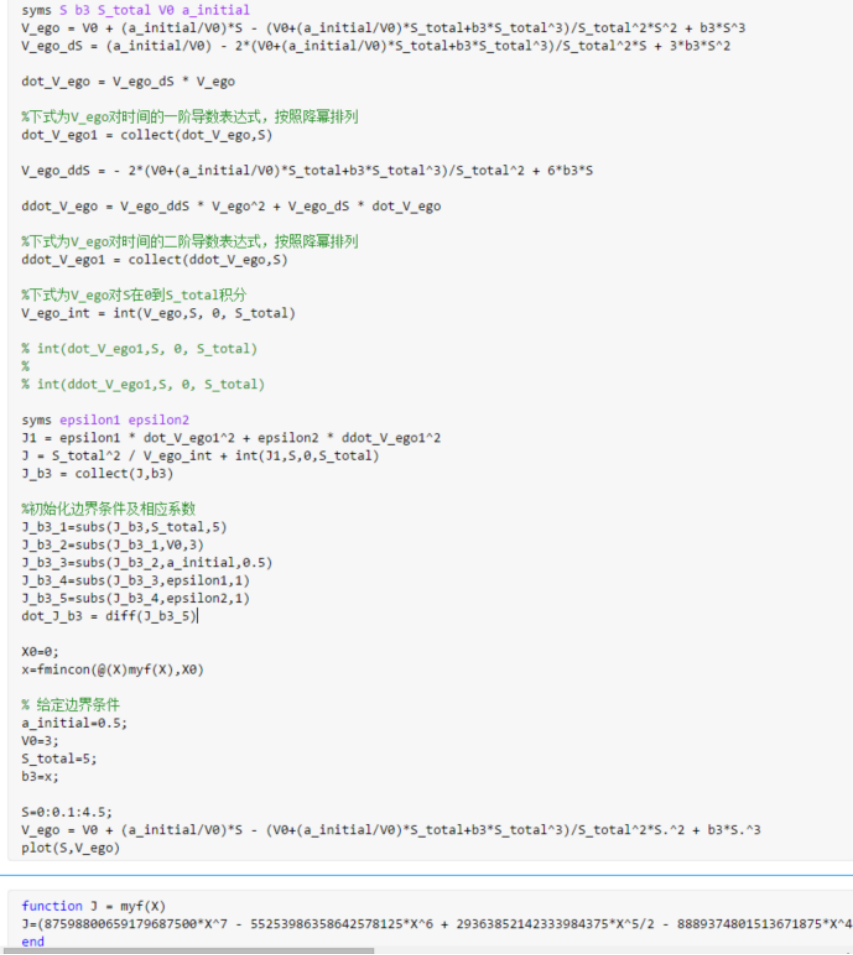Click the 'dot_V_ego1 = collect(dot_V_ego,S)' line
Screen dimensions: 853x955
pyautogui.click(x=146, y=134)
